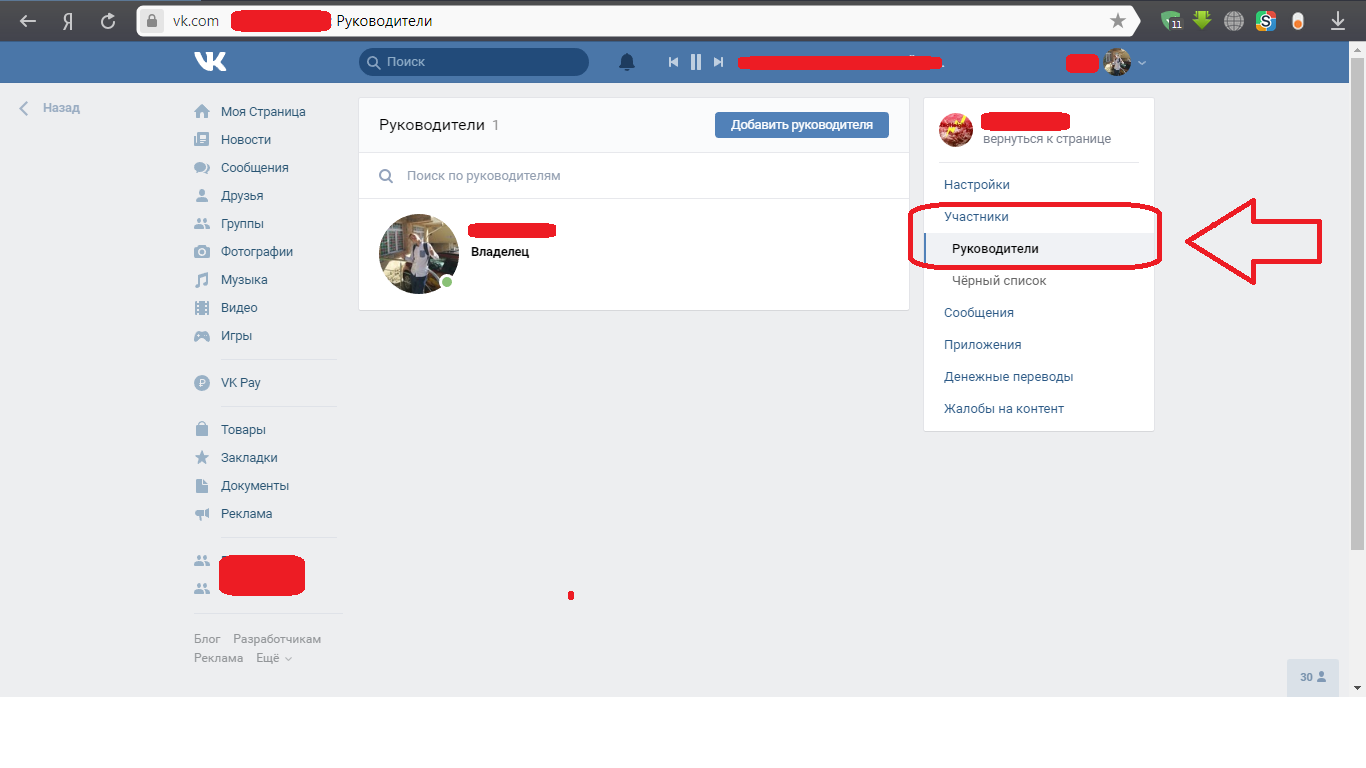Image resolution: width=1366 pixels, height=768 pixels.
Task: Click the search field in VK header
Action: click(474, 62)
